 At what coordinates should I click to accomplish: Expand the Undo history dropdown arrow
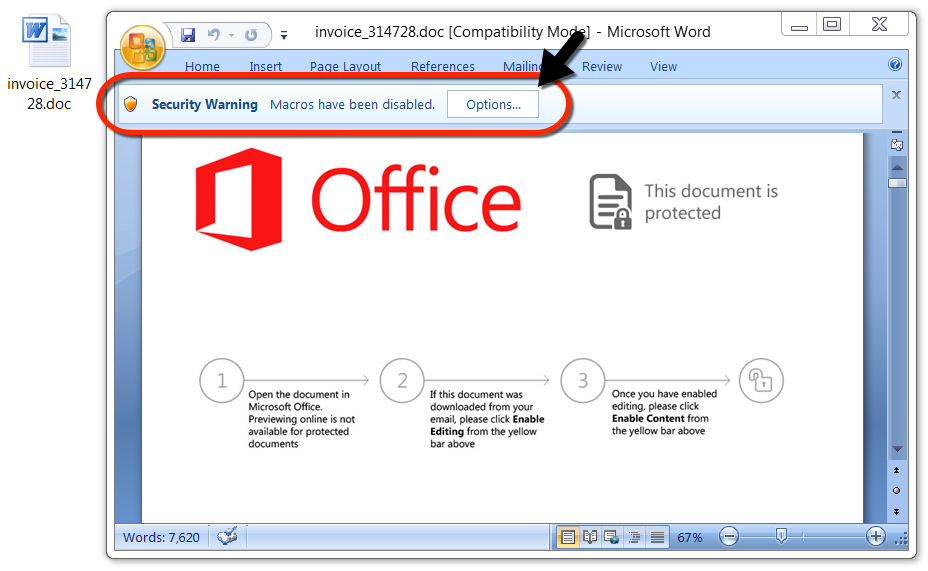coord(231,36)
